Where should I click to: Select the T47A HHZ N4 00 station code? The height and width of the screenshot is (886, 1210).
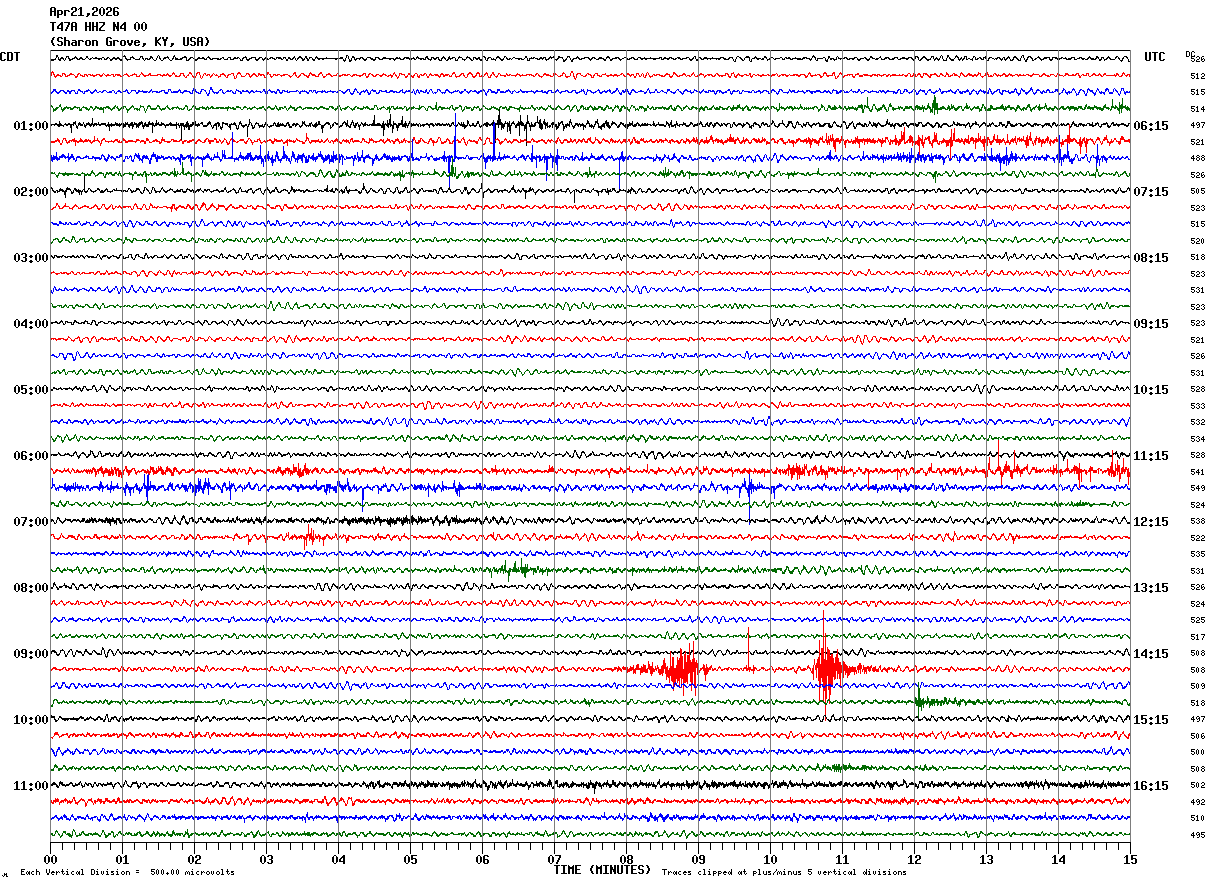coord(98,27)
